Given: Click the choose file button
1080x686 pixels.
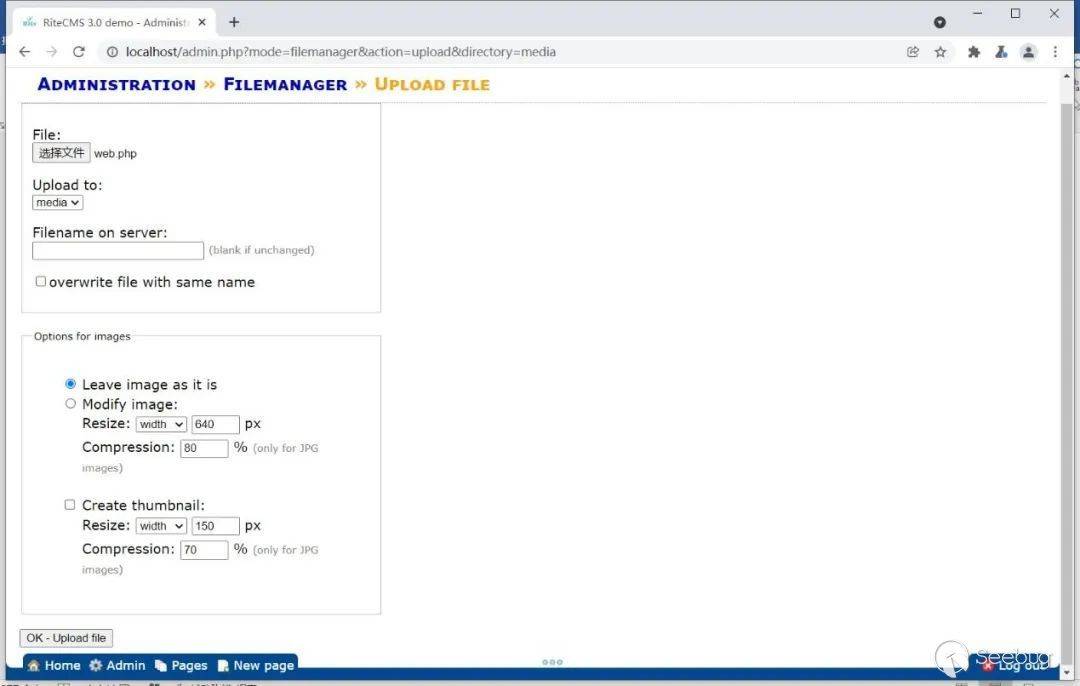Looking at the screenshot, I should coord(61,153).
